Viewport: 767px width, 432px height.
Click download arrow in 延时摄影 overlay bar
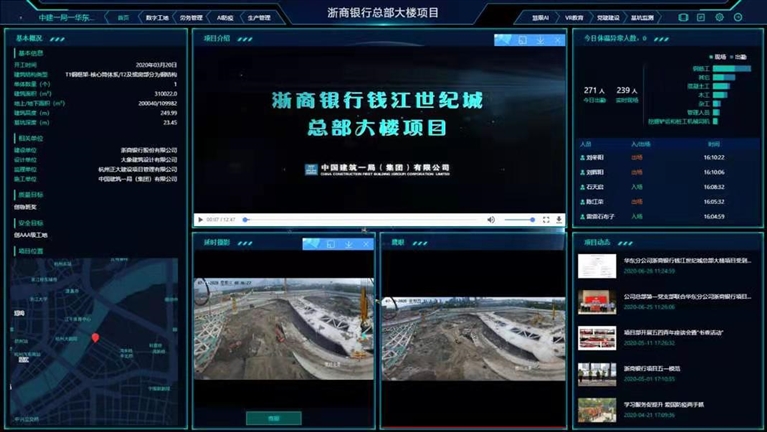(348, 244)
